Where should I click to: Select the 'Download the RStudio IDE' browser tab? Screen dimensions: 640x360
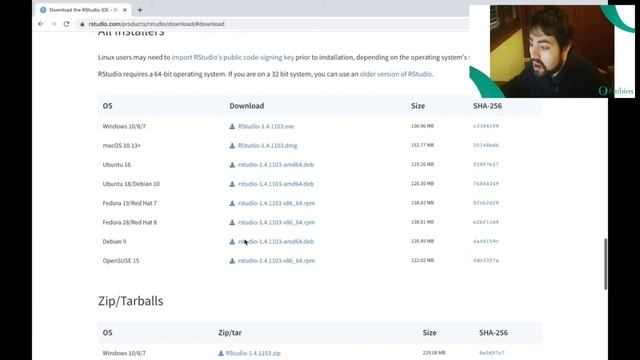pyautogui.click(x=84, y=10)
